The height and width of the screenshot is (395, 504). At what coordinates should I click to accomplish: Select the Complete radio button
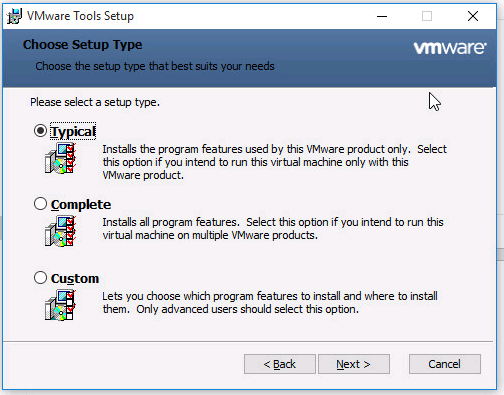(40, 204)
